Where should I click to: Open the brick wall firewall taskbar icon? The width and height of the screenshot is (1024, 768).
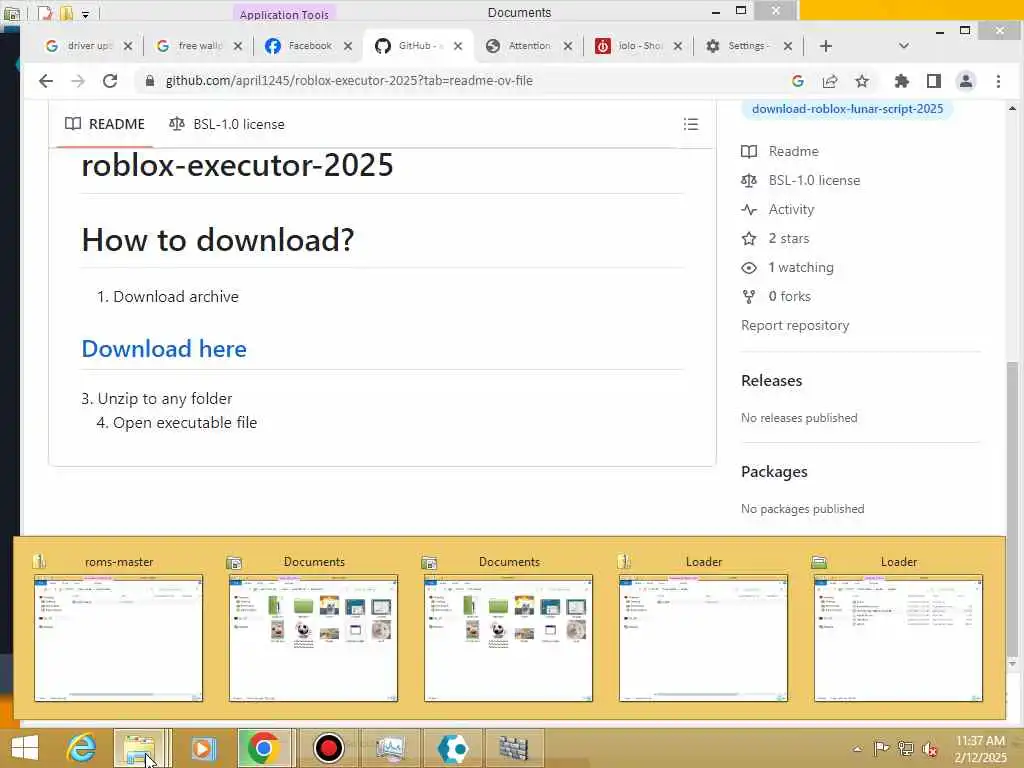[513, 748]
